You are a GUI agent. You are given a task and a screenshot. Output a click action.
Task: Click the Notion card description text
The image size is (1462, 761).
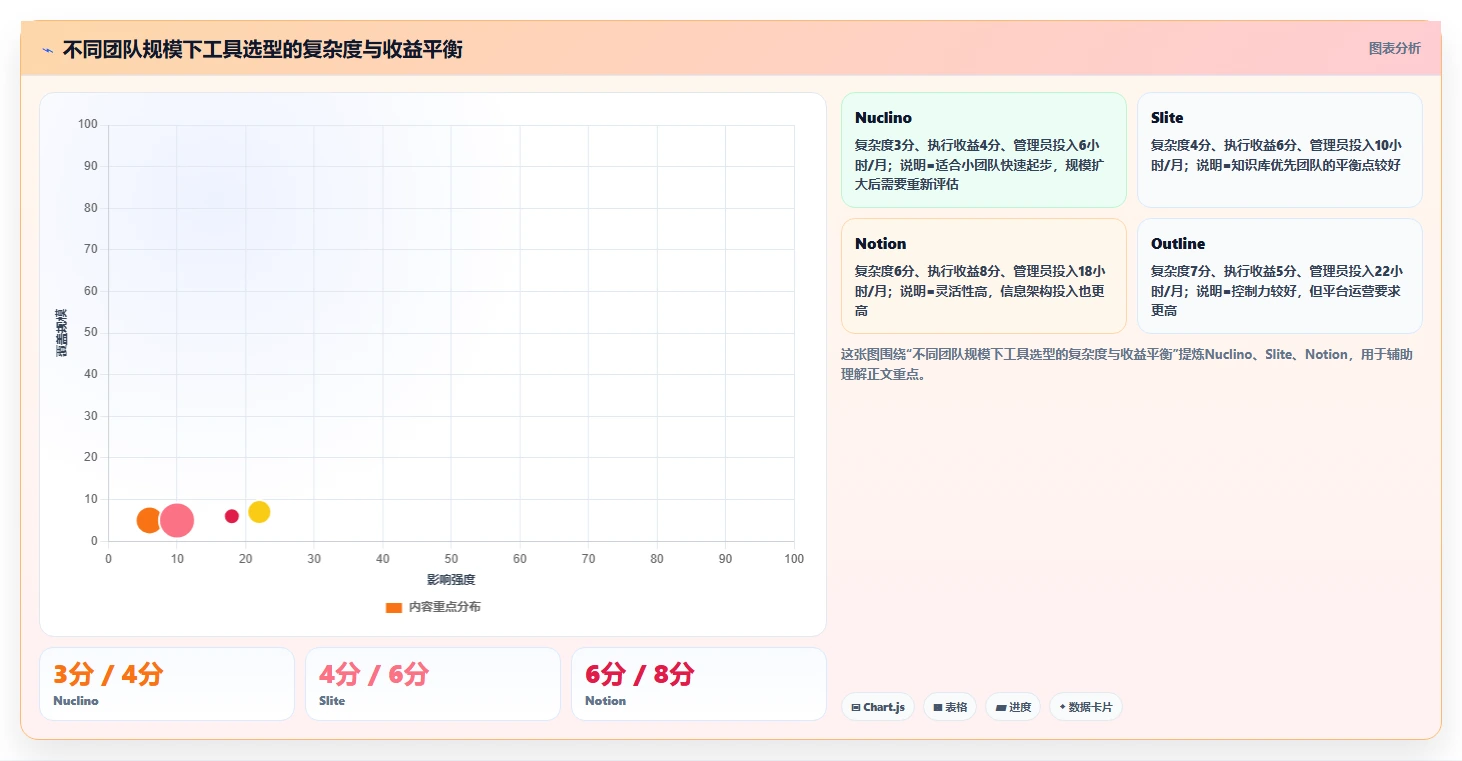tap(980, 291)
